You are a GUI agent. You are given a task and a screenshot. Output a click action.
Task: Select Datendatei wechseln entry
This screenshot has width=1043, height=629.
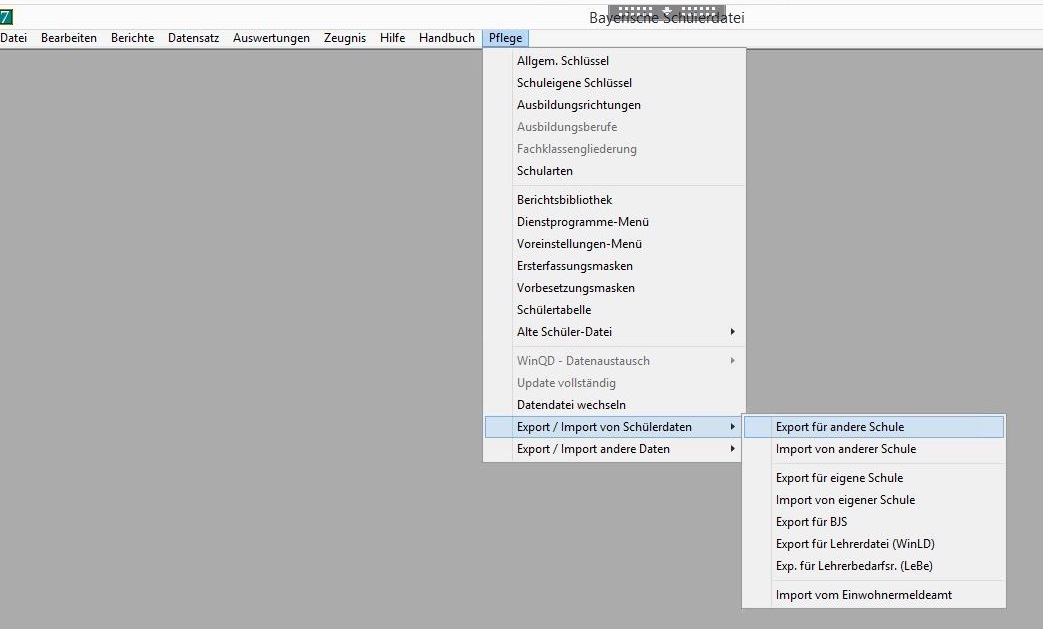614,404
